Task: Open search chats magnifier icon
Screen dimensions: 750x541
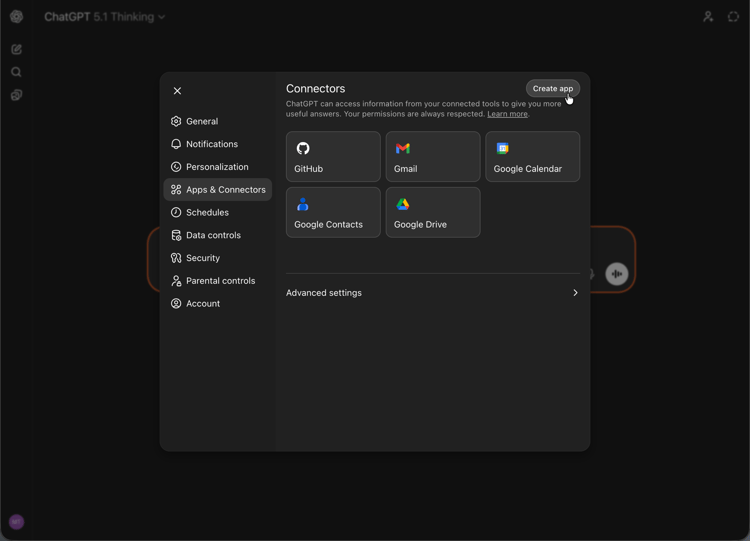Action: (x=16, y=72)
